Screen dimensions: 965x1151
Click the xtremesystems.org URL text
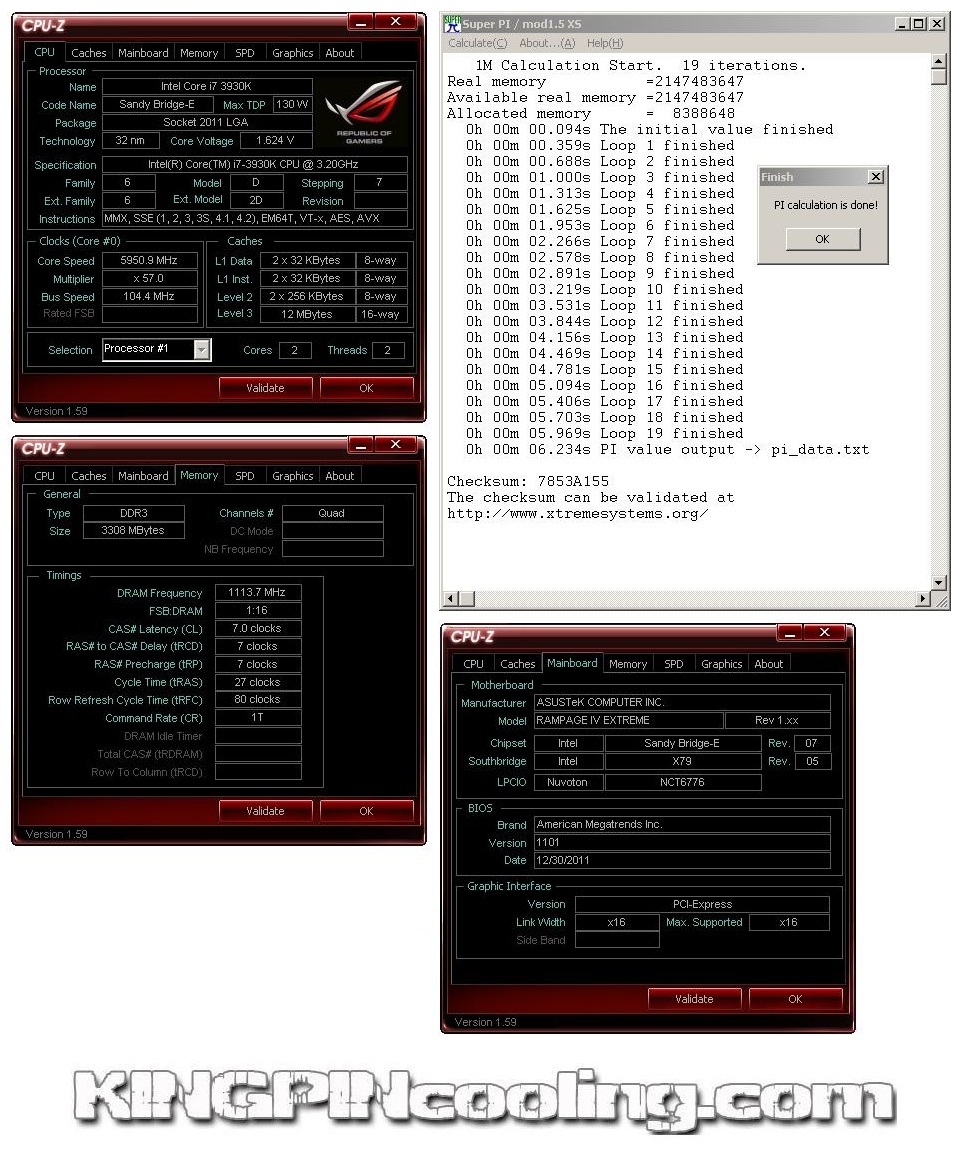(578, 514)
